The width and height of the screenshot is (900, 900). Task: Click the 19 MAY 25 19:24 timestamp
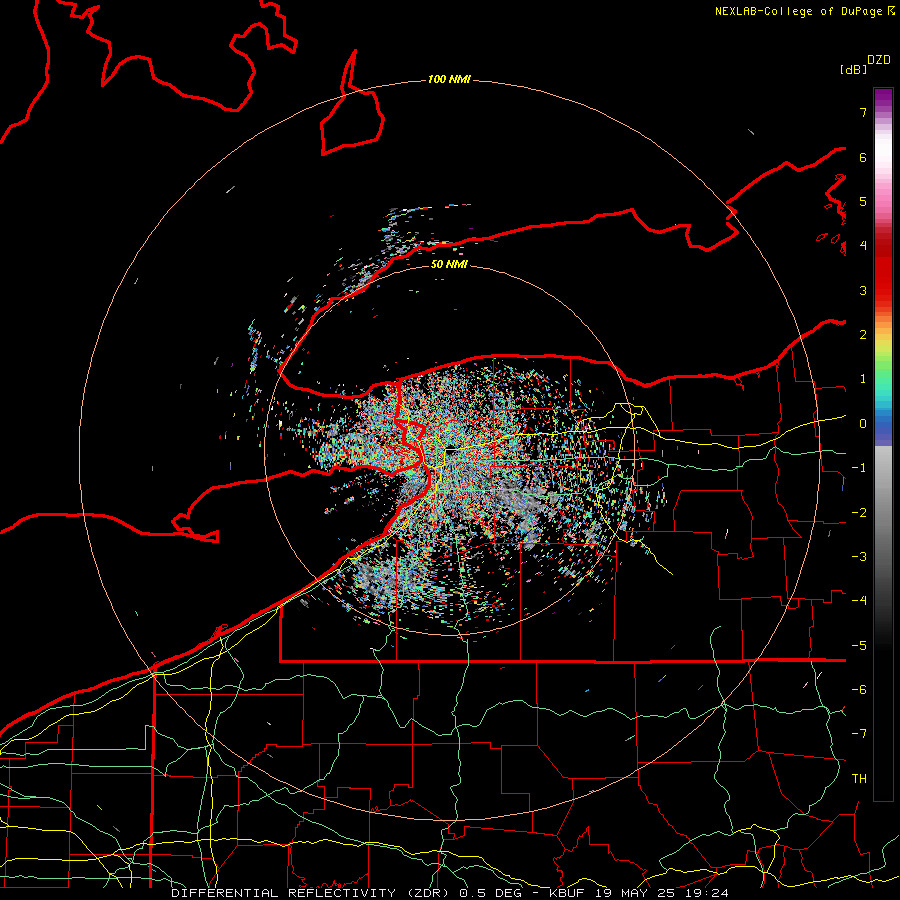coord(661,893)
